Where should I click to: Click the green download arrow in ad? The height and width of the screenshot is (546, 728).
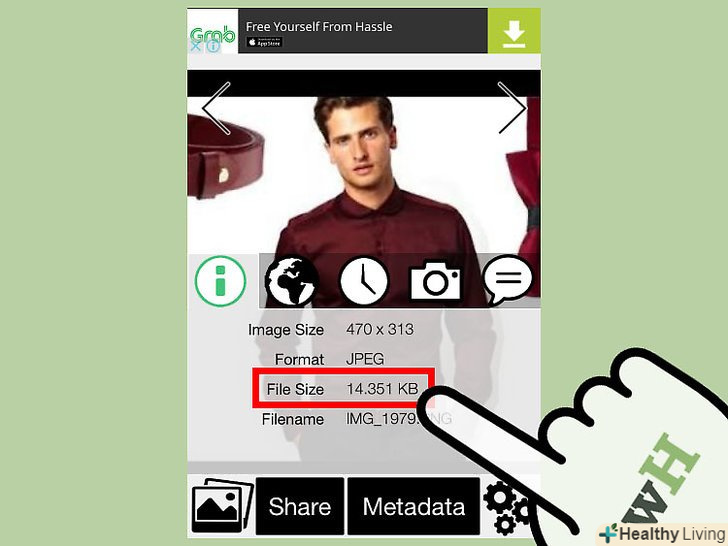[514, 31]
